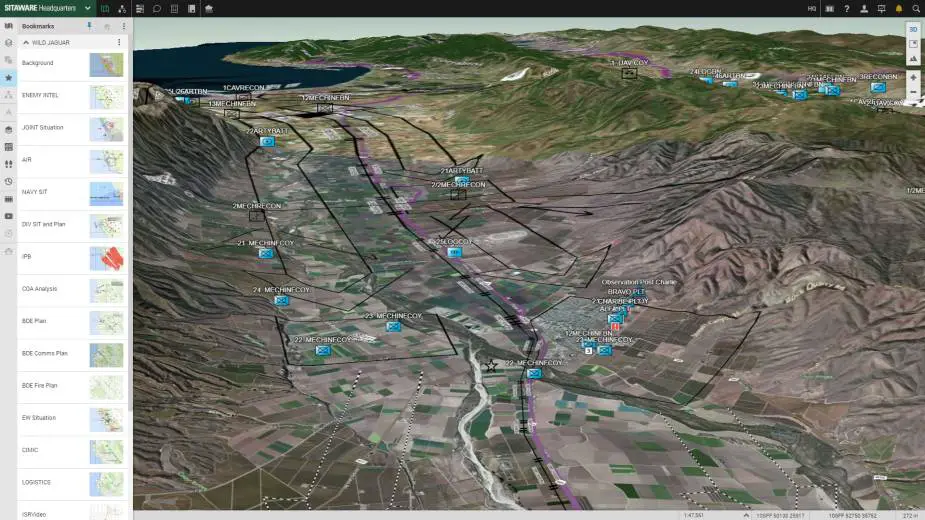Screen dimensions: 925x520
Task: Click the IPB bookmark thumbnail
Action: coord(106,258)
